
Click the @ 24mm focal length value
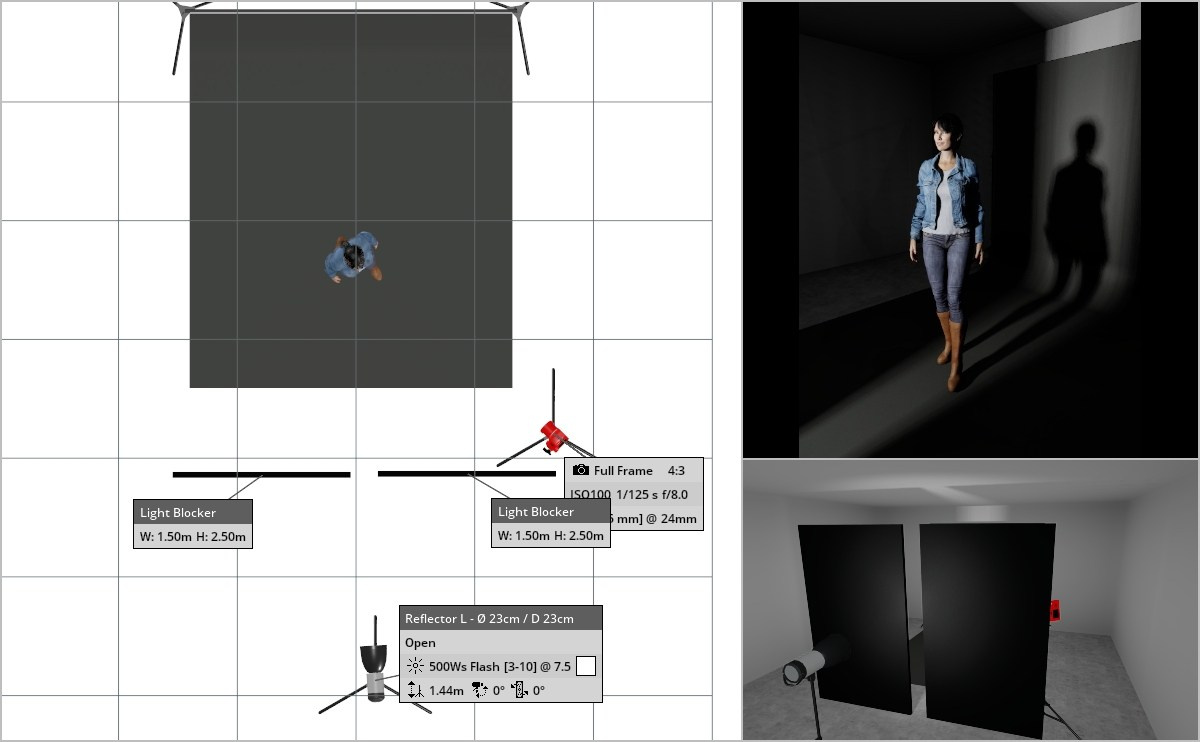tap(660, 519)
